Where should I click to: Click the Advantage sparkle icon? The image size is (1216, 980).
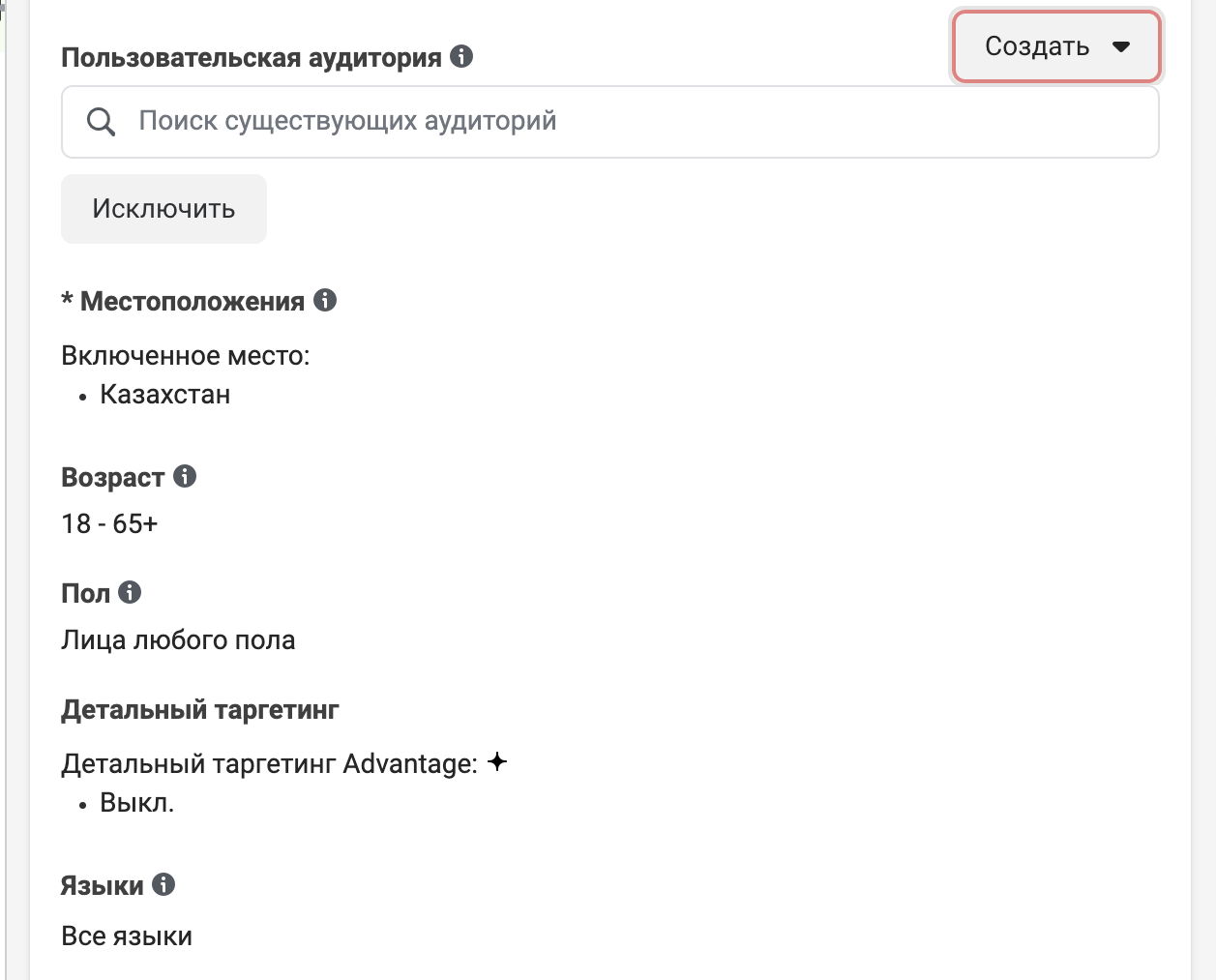497,762
